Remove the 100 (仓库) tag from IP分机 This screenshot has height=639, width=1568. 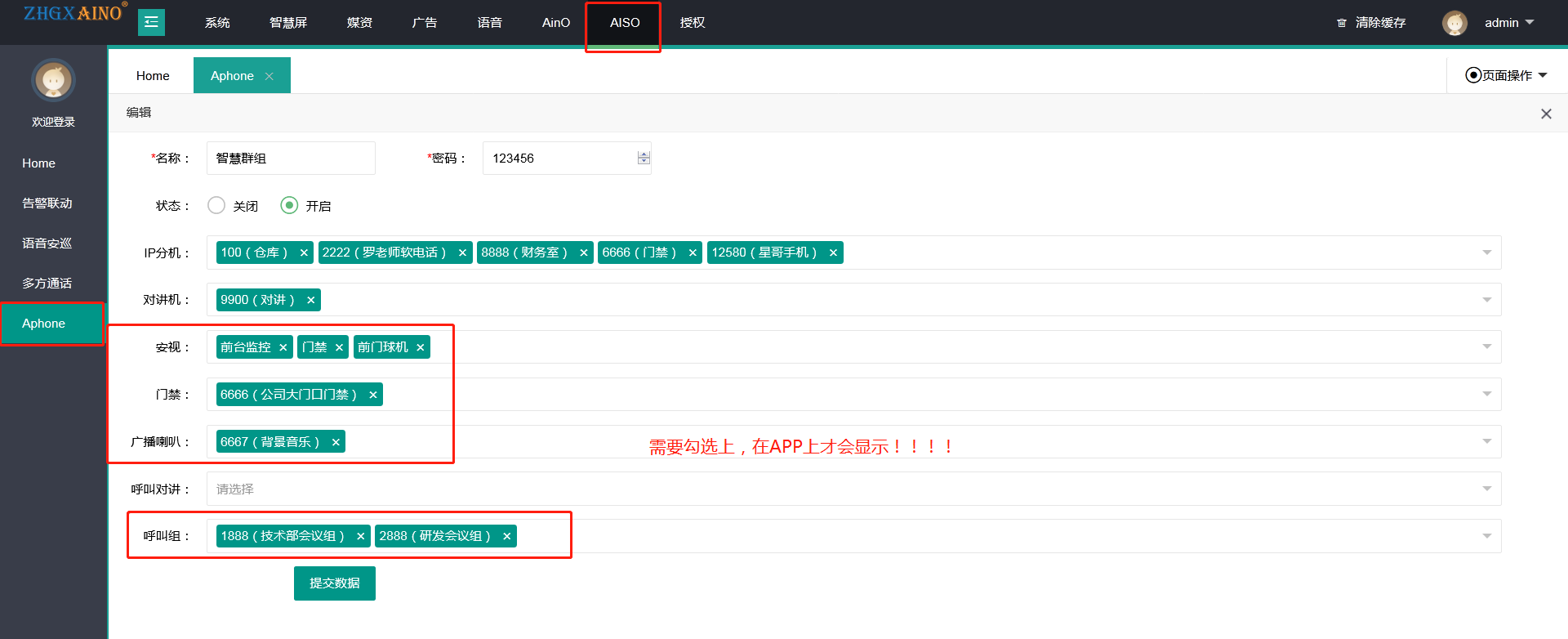(304, 253)
